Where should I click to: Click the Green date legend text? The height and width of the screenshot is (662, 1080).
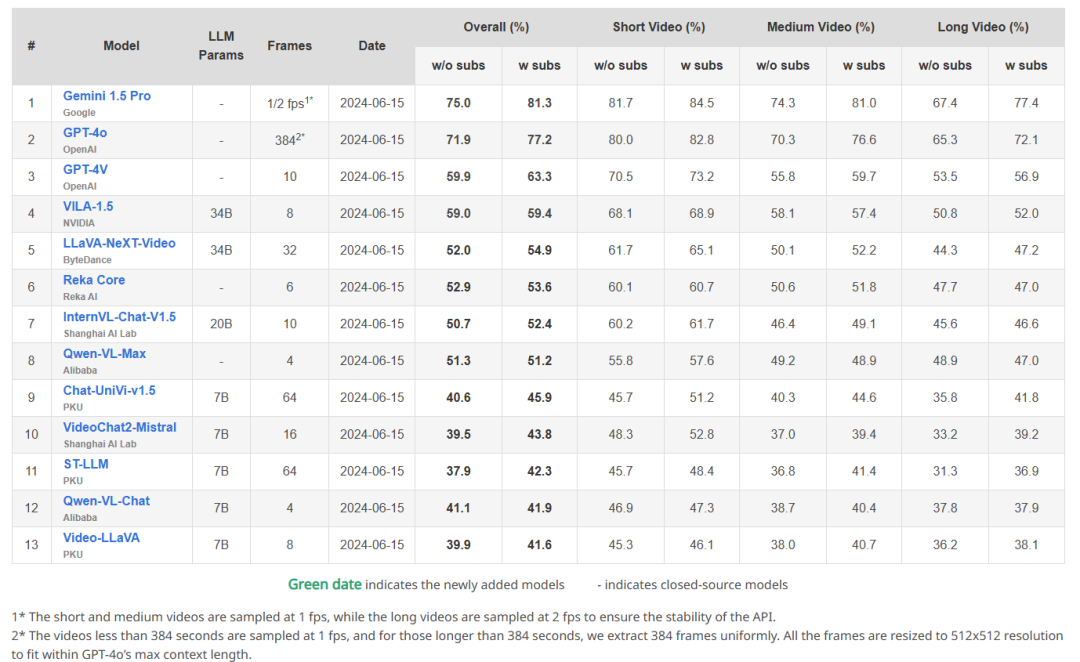(x=324, y=584)
